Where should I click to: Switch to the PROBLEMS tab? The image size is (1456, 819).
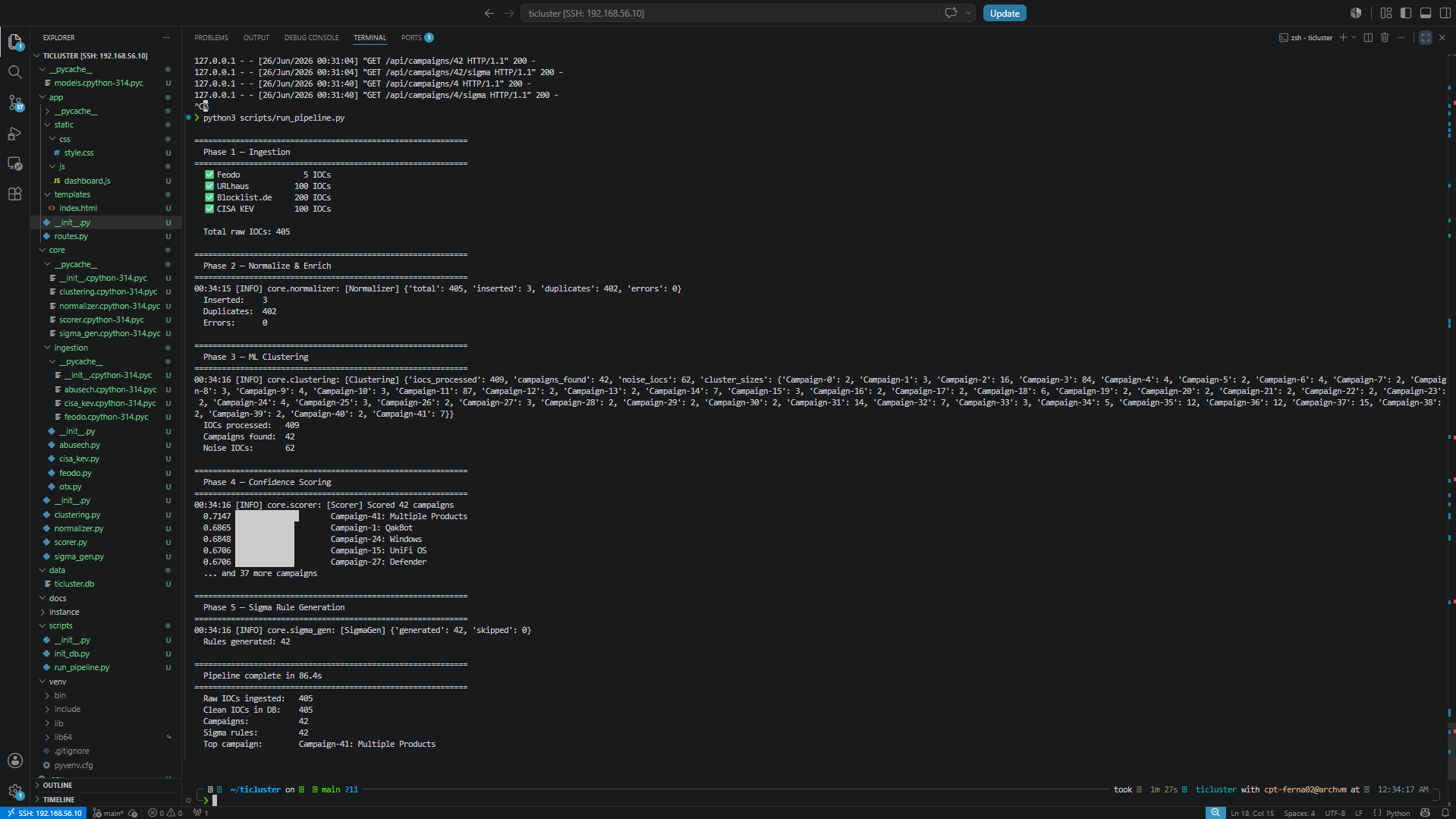pyautogui.click(x=211, y=37)
